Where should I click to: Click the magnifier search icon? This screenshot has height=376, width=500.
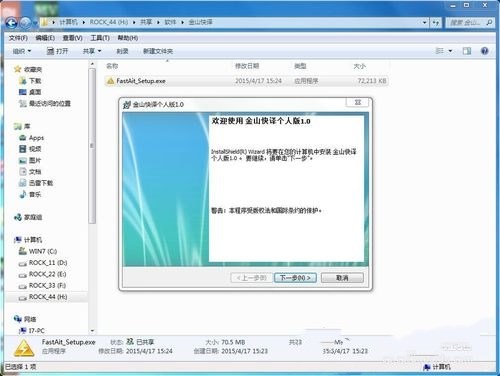[x=489, y=22]
